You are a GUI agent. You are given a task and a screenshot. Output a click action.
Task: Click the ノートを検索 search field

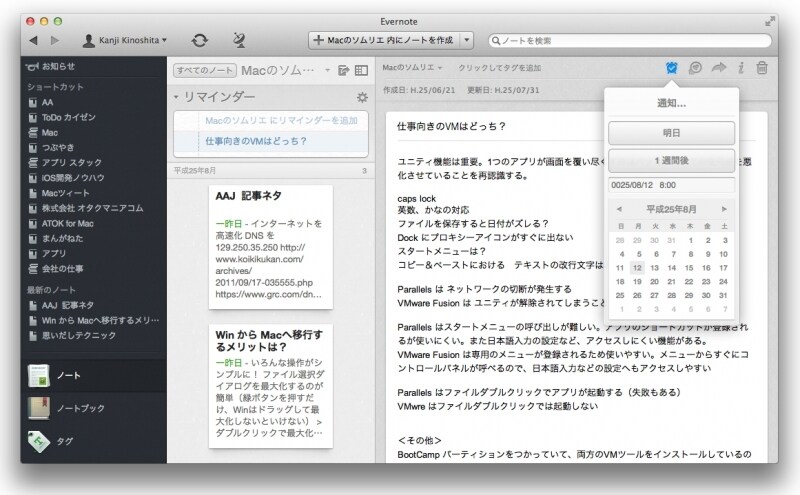click(x=630, y=40)
